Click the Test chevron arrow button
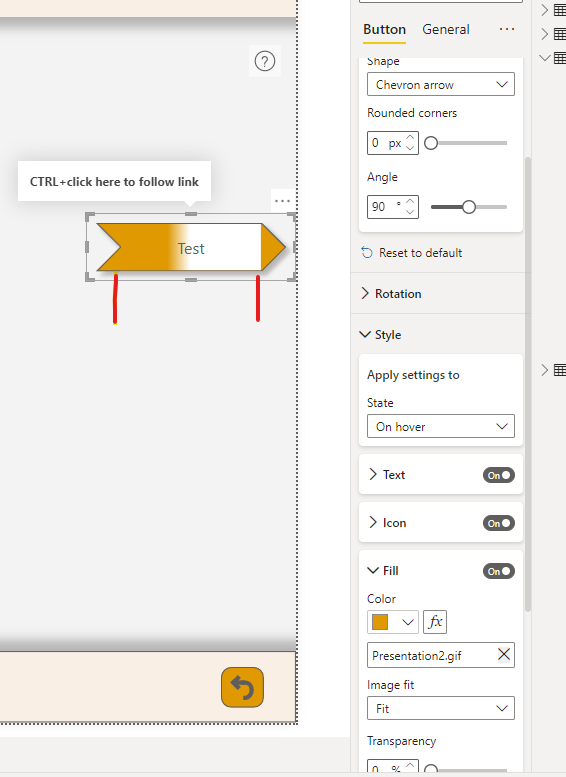Viewport: 566px width, 777px height. [x=191, y=247]
